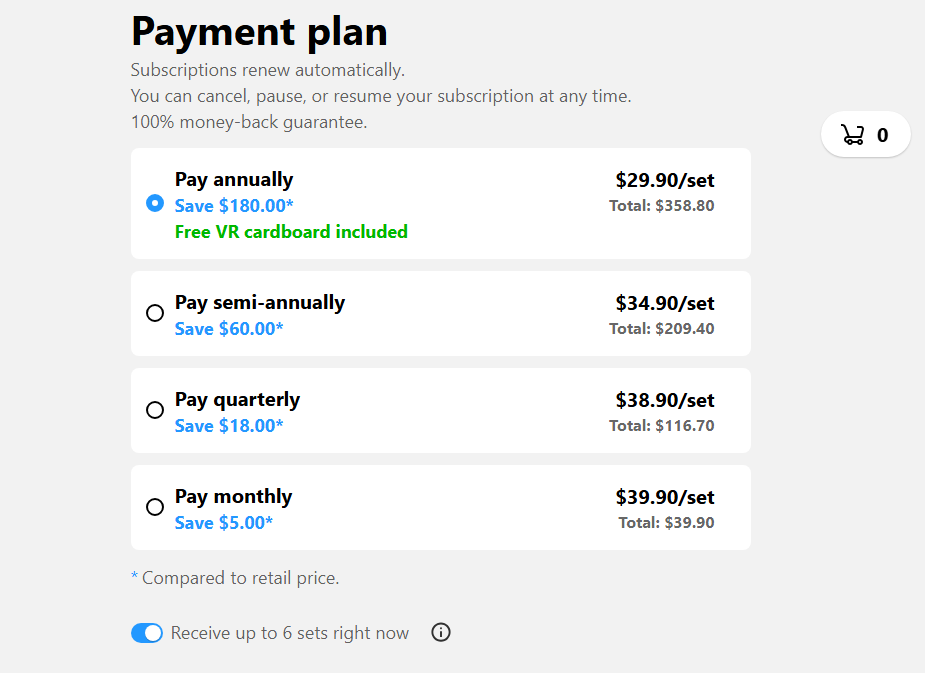Viewport: 925px width, 673px height.
Task: Click the $29.90/set annual price
Action: 665,180
